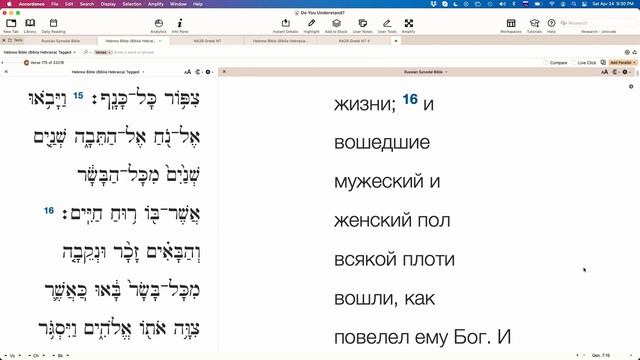Screen dimensions: 640x360
Task: Toggle the Live Click checkbox
Action: (573, 63)
